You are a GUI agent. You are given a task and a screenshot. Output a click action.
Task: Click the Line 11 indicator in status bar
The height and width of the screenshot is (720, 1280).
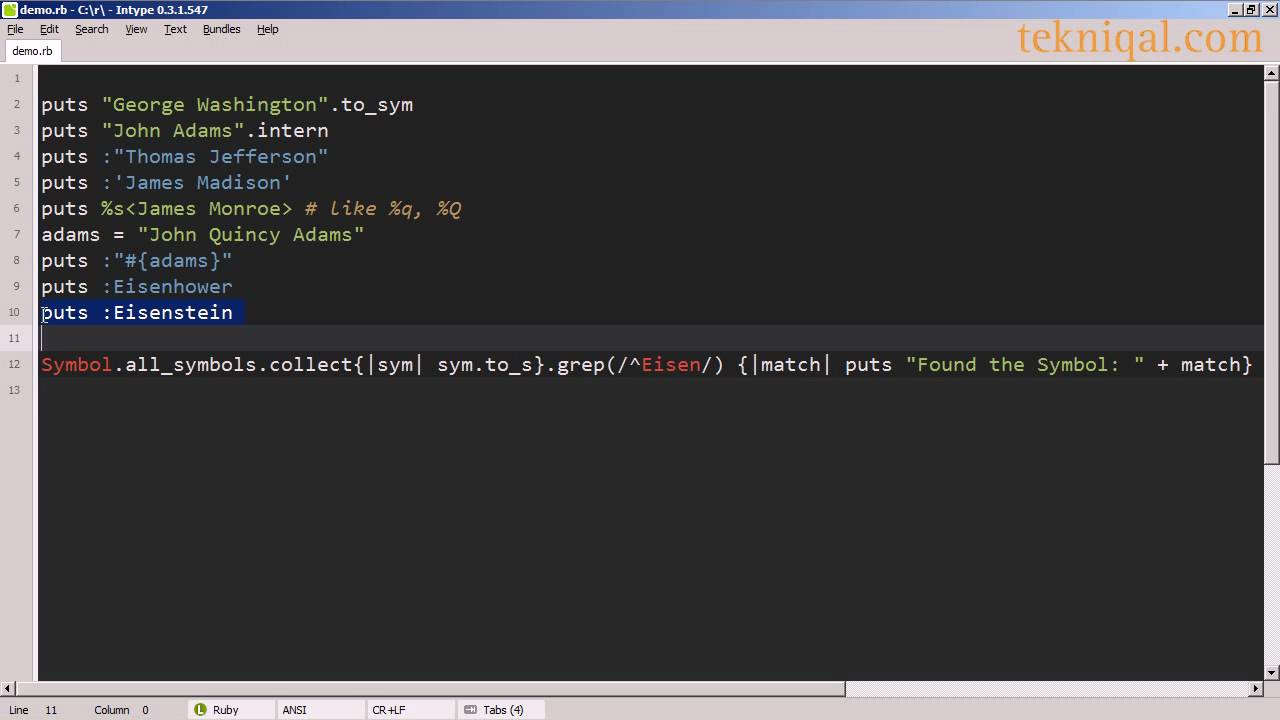[33, 710]
